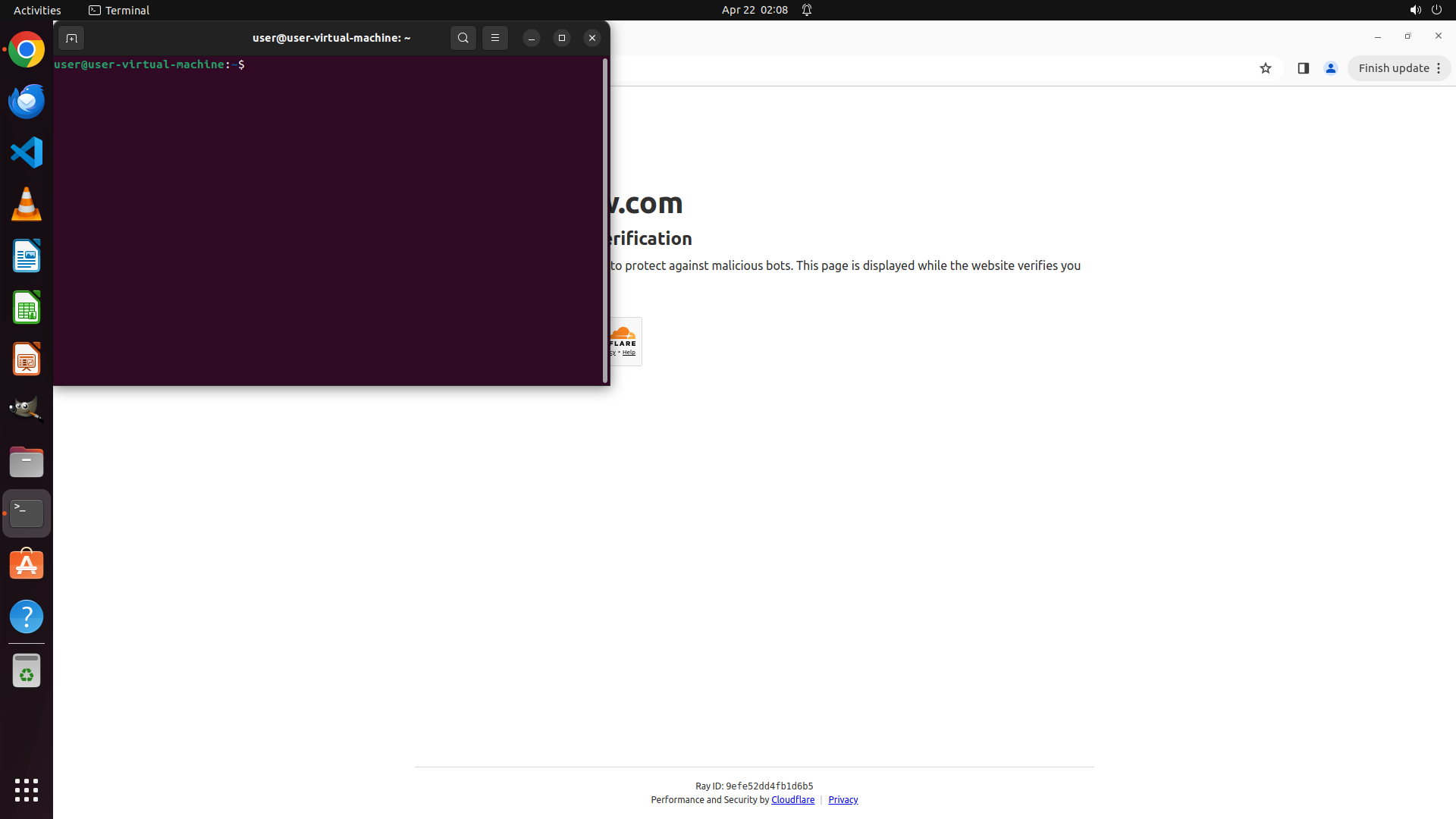Open the Activities overview
The height and width of the screenshot is (819, 1456).
pyautogui.click(x=37, y=10)
